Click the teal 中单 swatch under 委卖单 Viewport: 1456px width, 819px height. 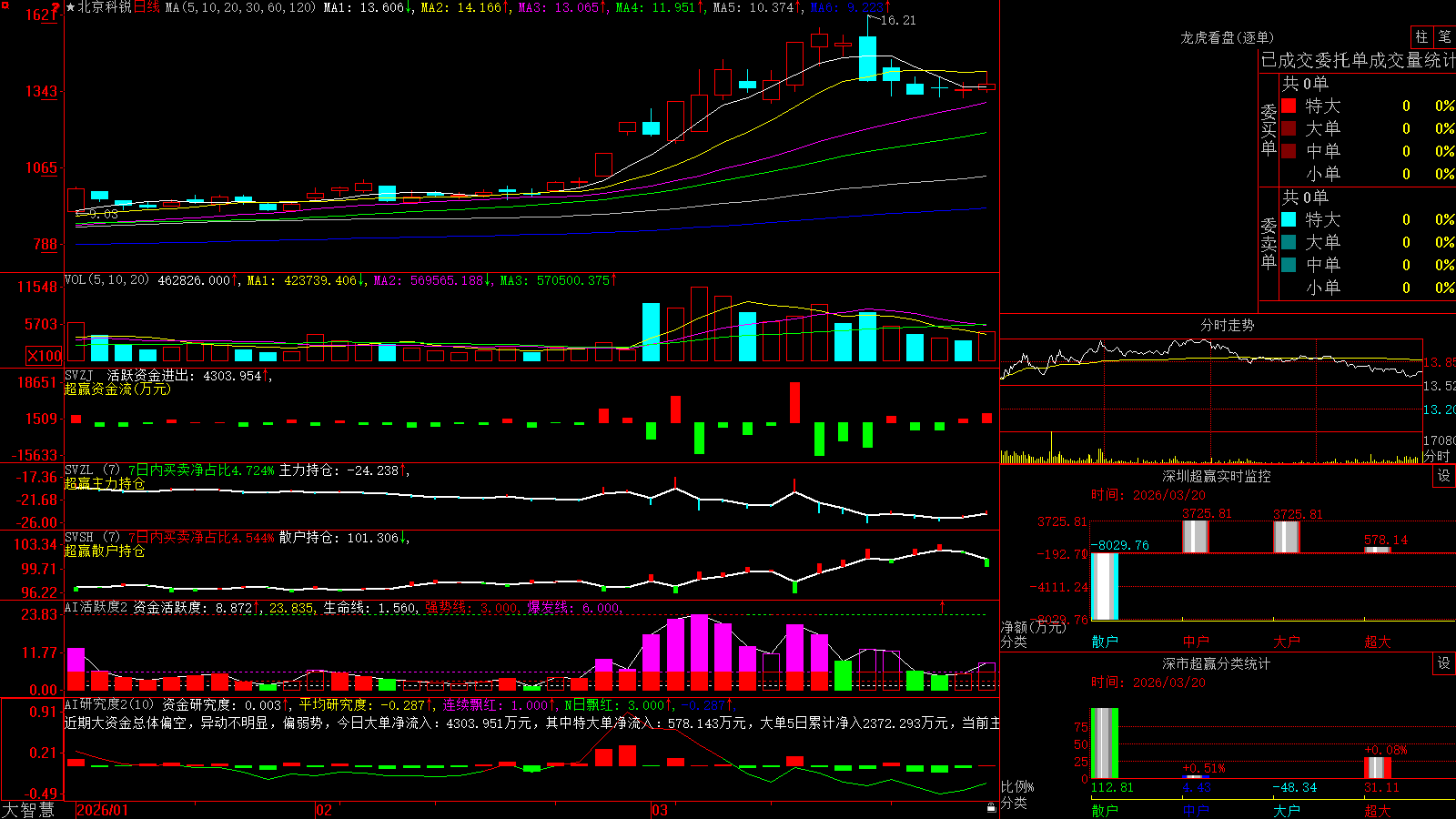[x=1289, y=265]
